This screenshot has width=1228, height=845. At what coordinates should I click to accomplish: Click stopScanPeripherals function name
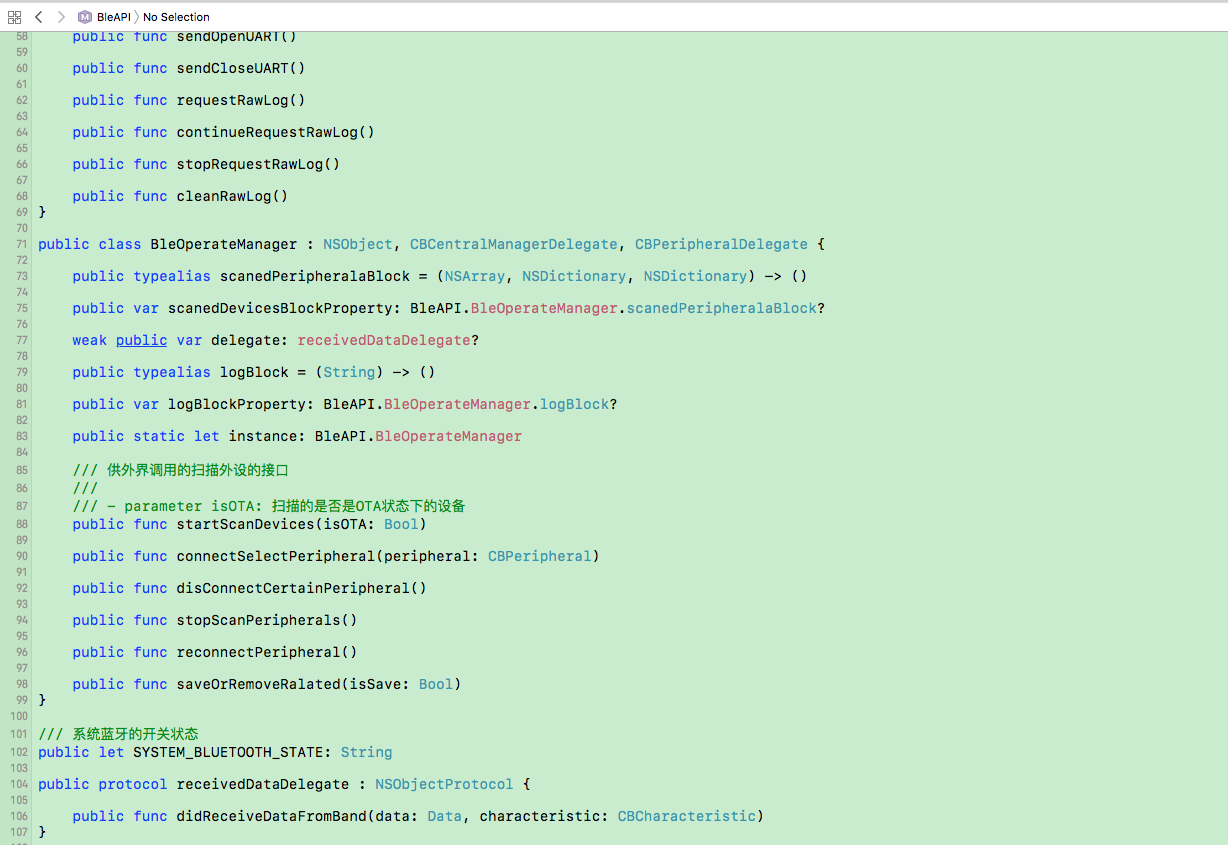coord(259,620)
